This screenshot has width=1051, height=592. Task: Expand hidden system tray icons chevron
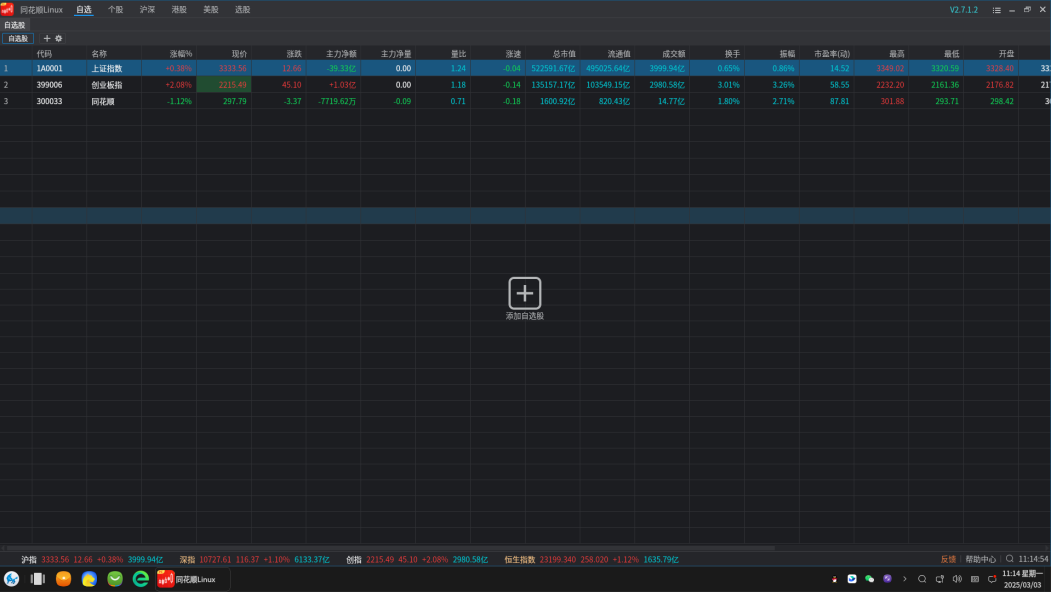coord(905,579)
